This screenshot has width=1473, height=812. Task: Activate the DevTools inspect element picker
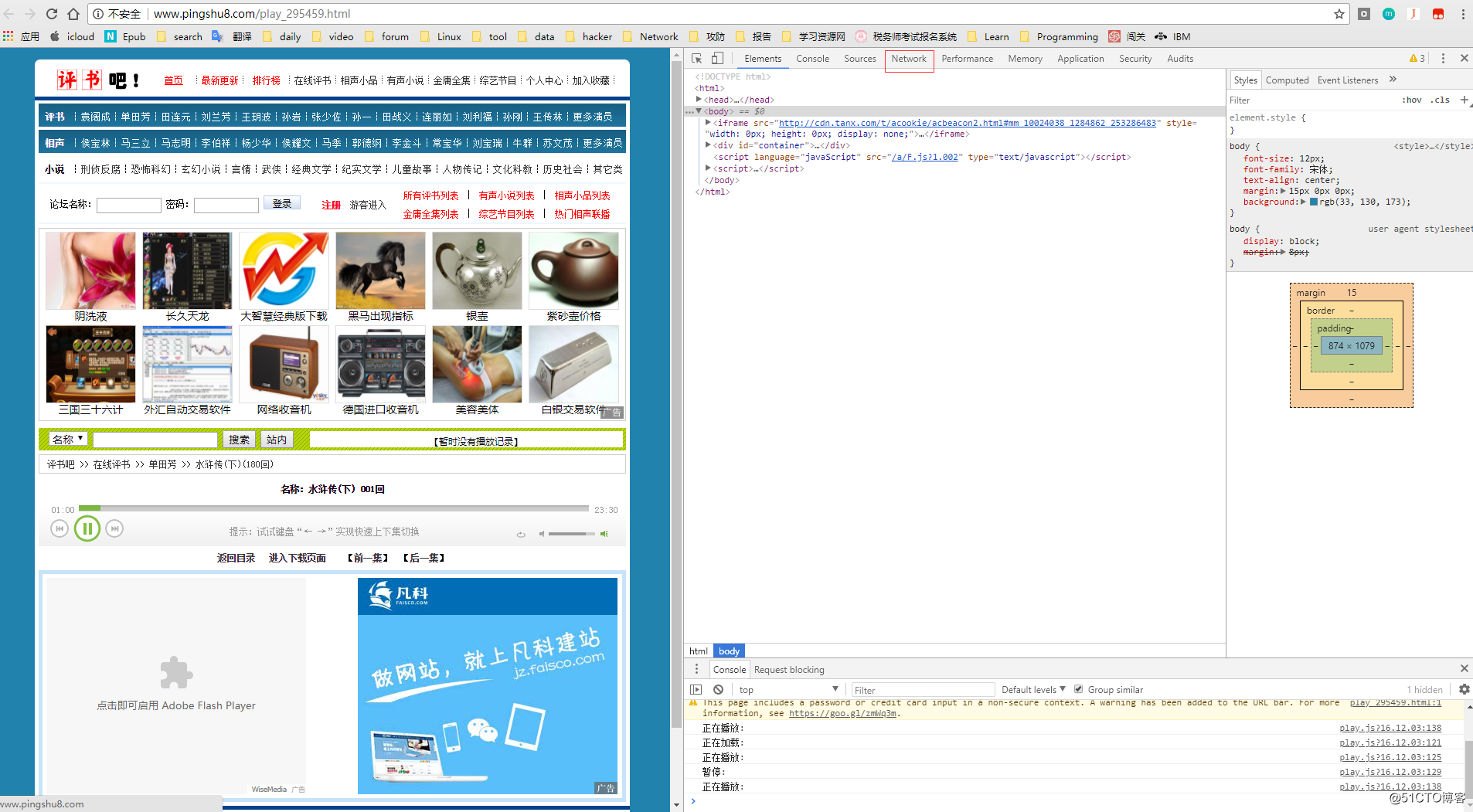coord(696,59)
